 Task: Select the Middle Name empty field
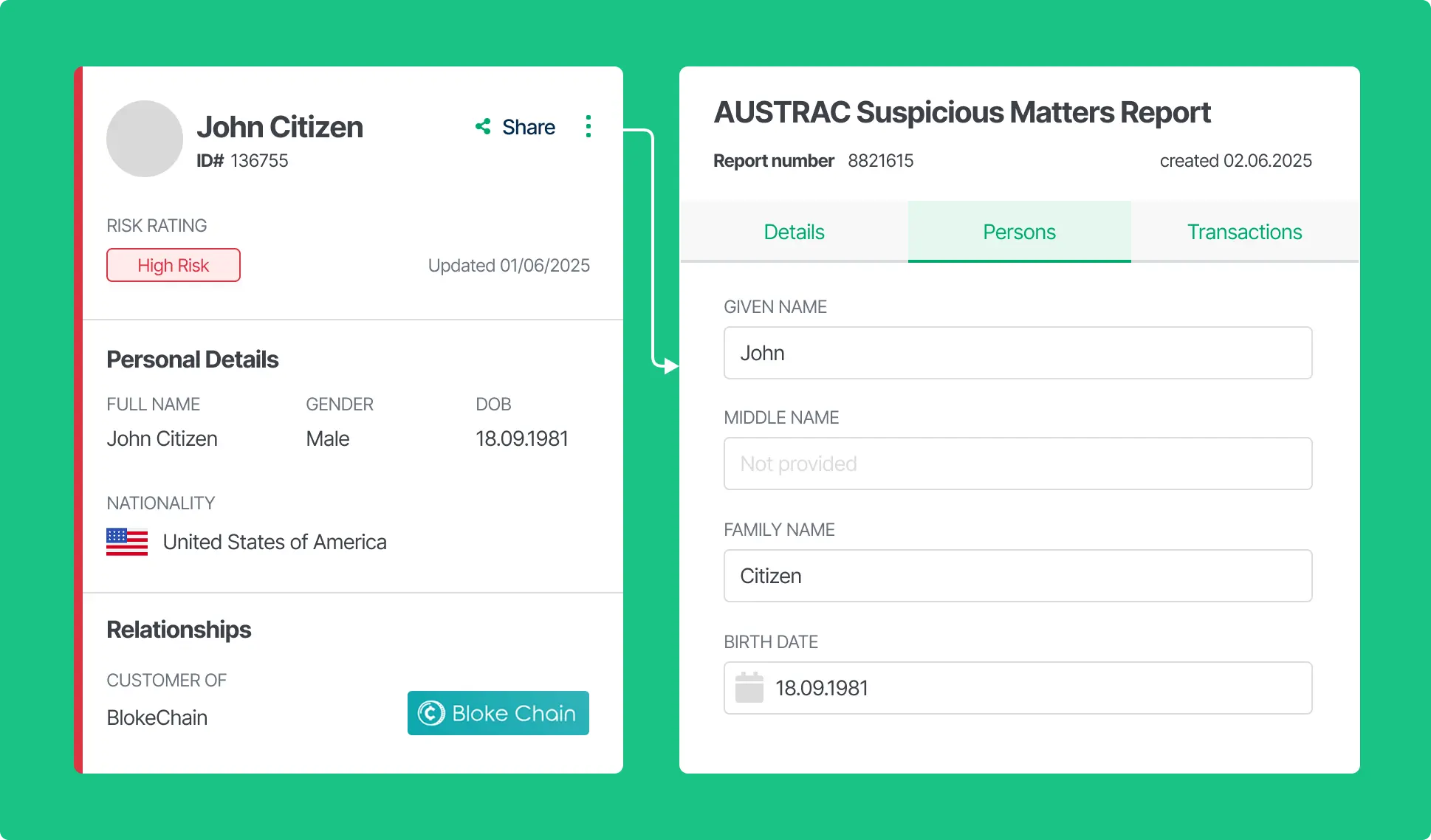coord(1018,464)
